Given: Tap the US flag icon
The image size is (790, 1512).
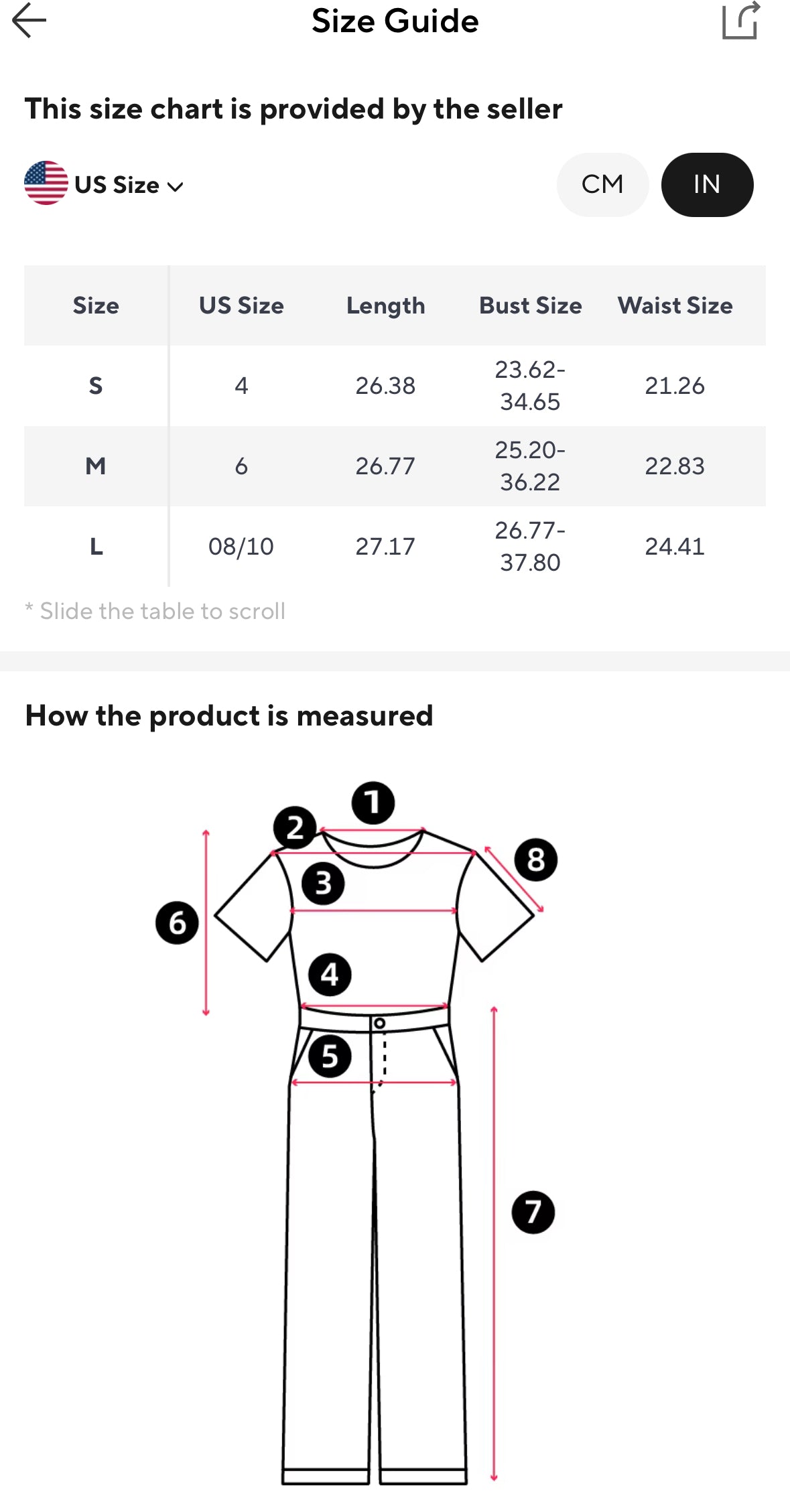Looking at the screenshot, I should tap(46, 183).
